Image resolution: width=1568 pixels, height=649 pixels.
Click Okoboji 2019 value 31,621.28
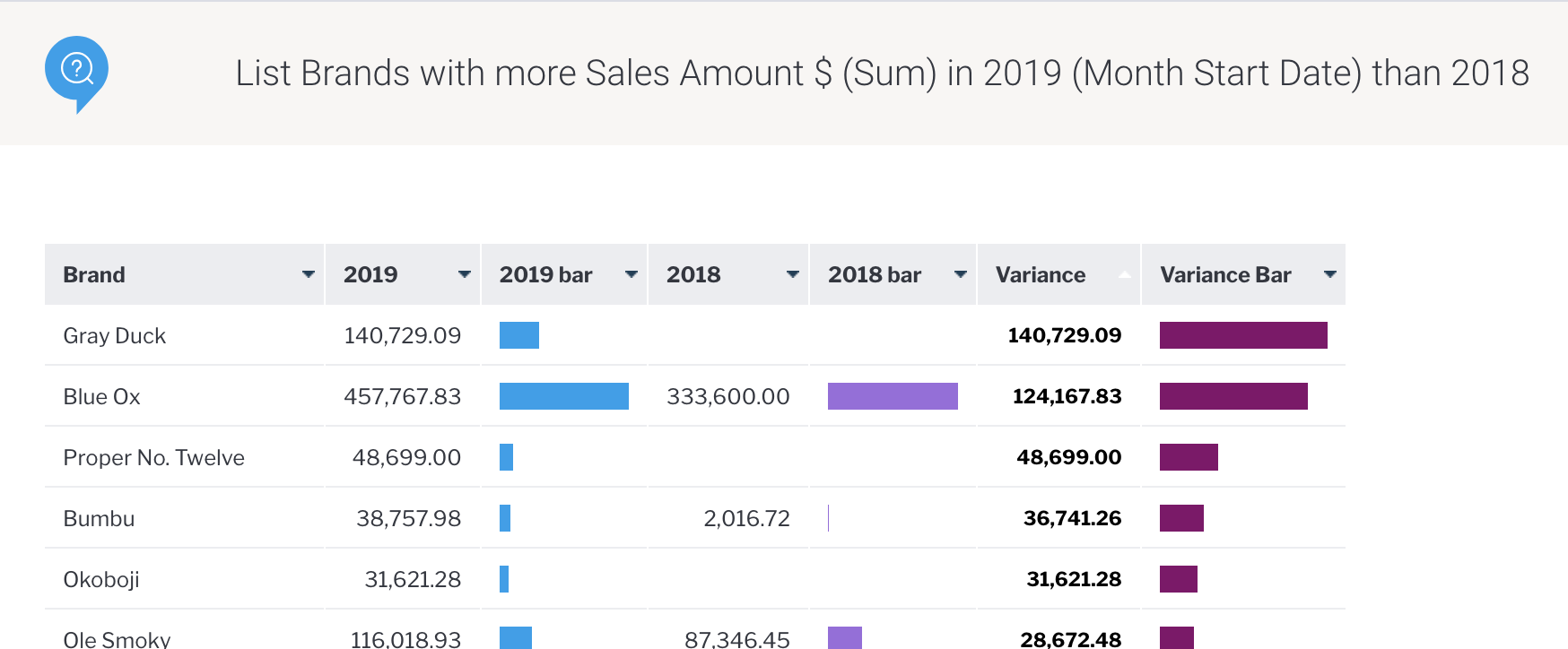pos(413,580)
